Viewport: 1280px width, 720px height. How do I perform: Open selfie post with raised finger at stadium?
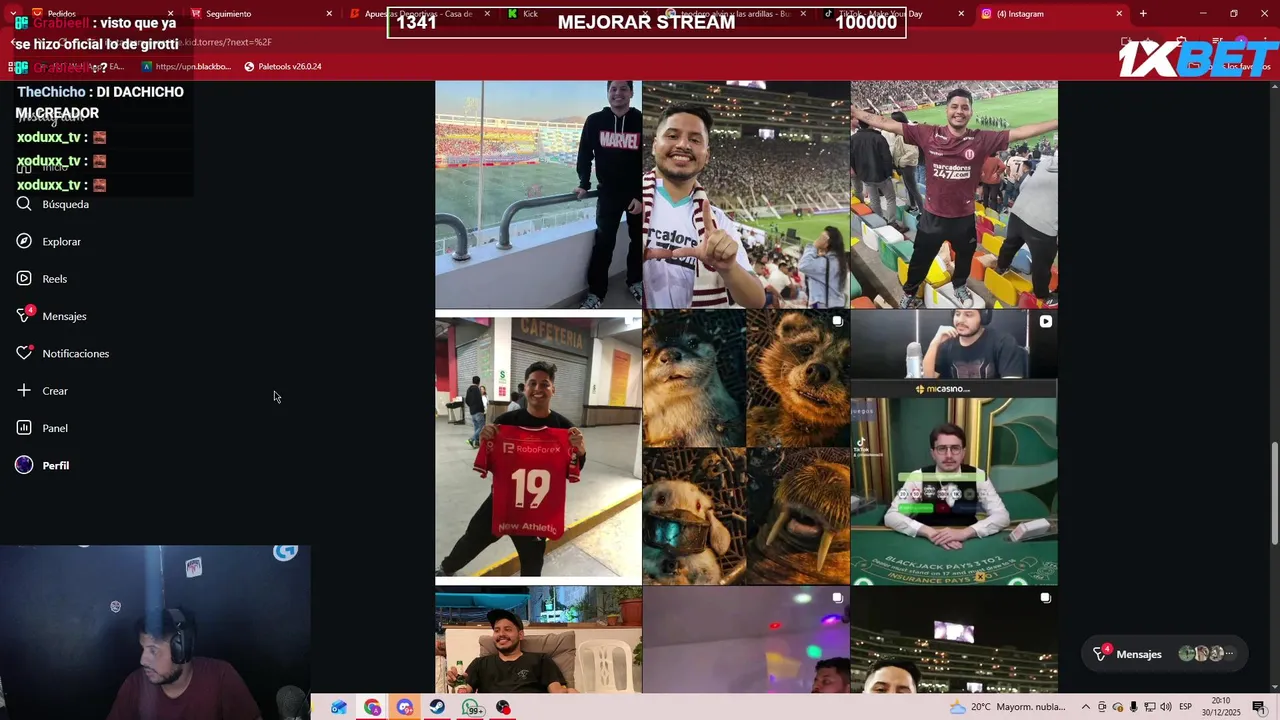pyautogui.click(x=746, y=194)
